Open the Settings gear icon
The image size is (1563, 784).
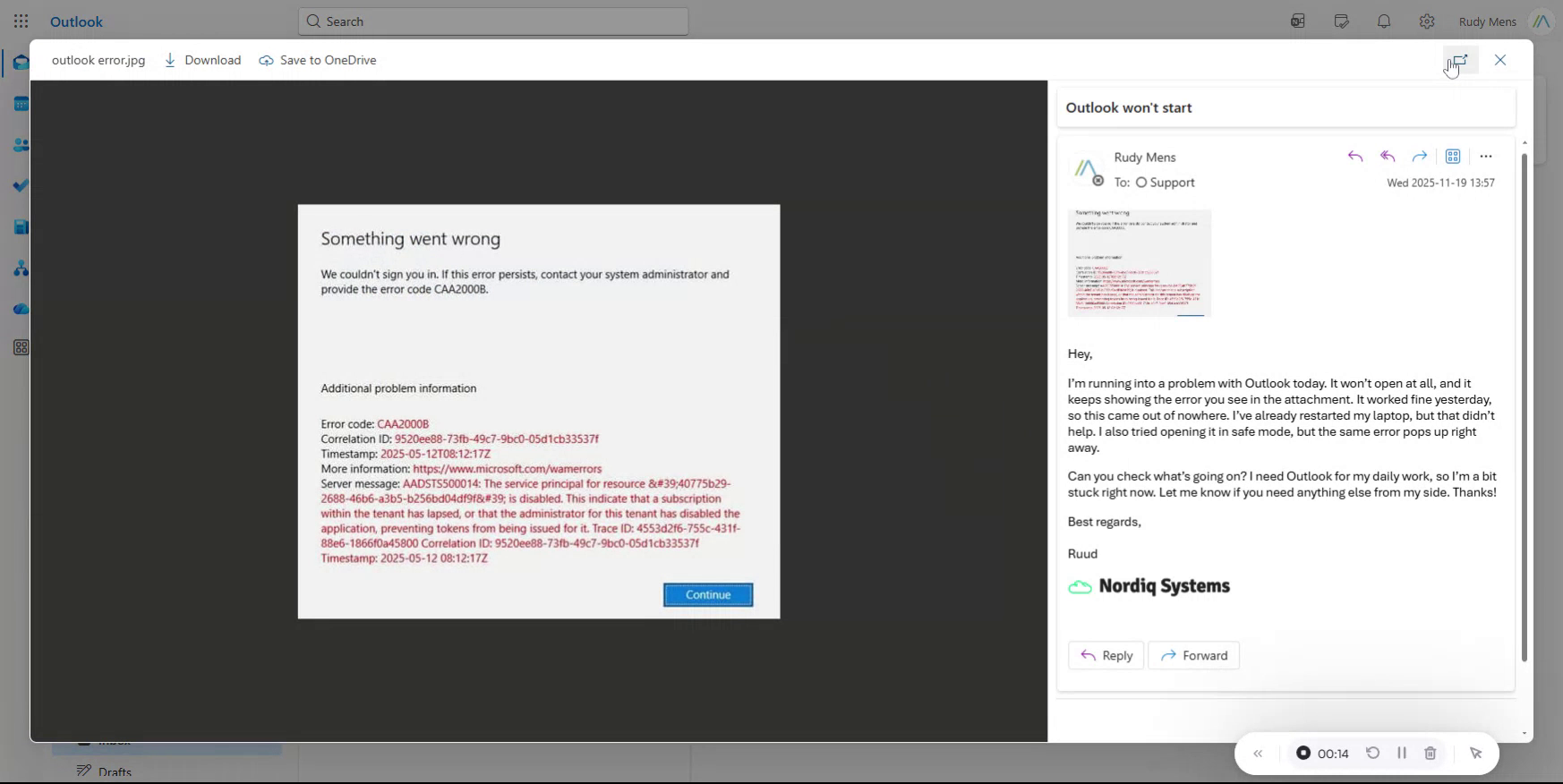pos(1427,21)
